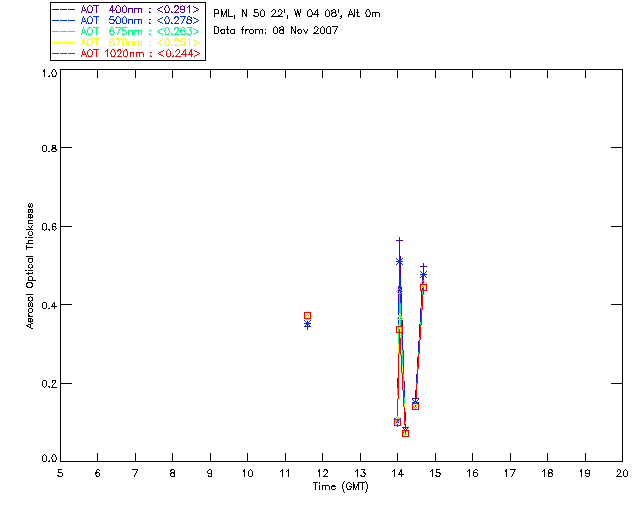Click the x-axis tick label 13

point(360,473)
